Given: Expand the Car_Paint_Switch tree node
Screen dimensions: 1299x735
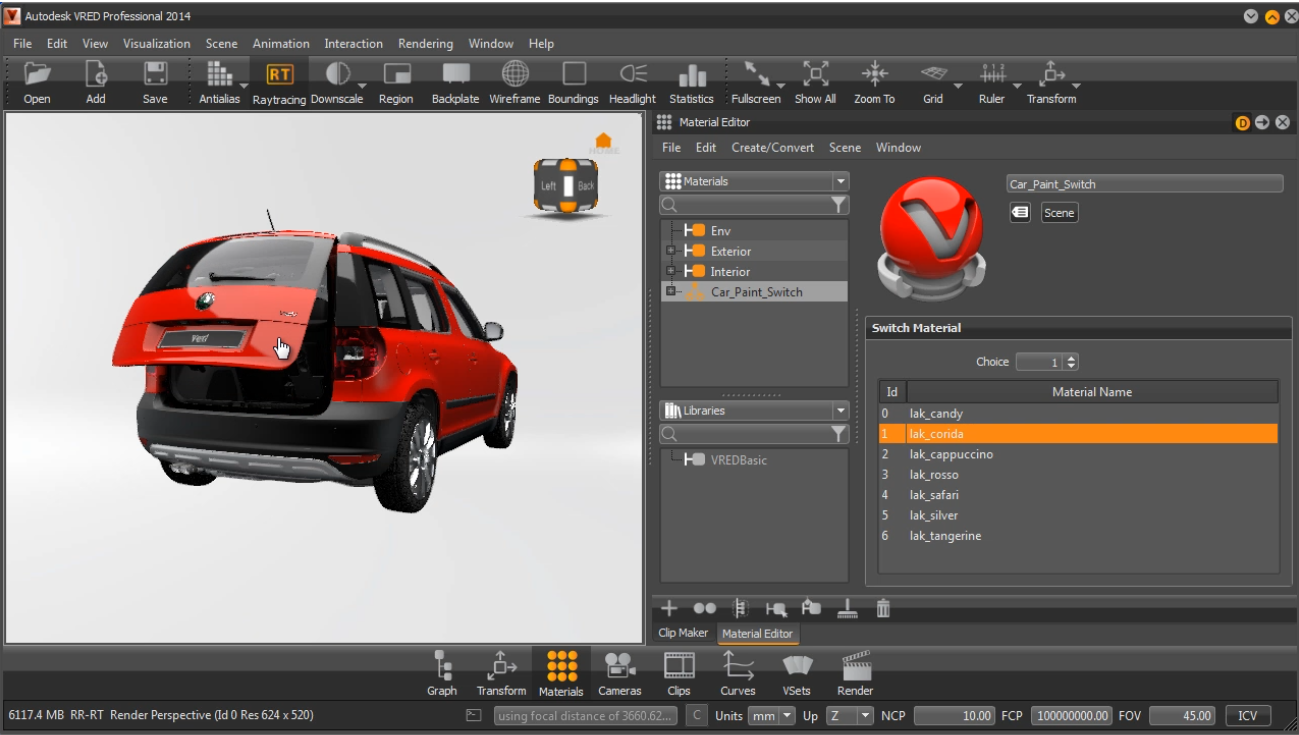Looking at the screenshot, I should (671, 292).
